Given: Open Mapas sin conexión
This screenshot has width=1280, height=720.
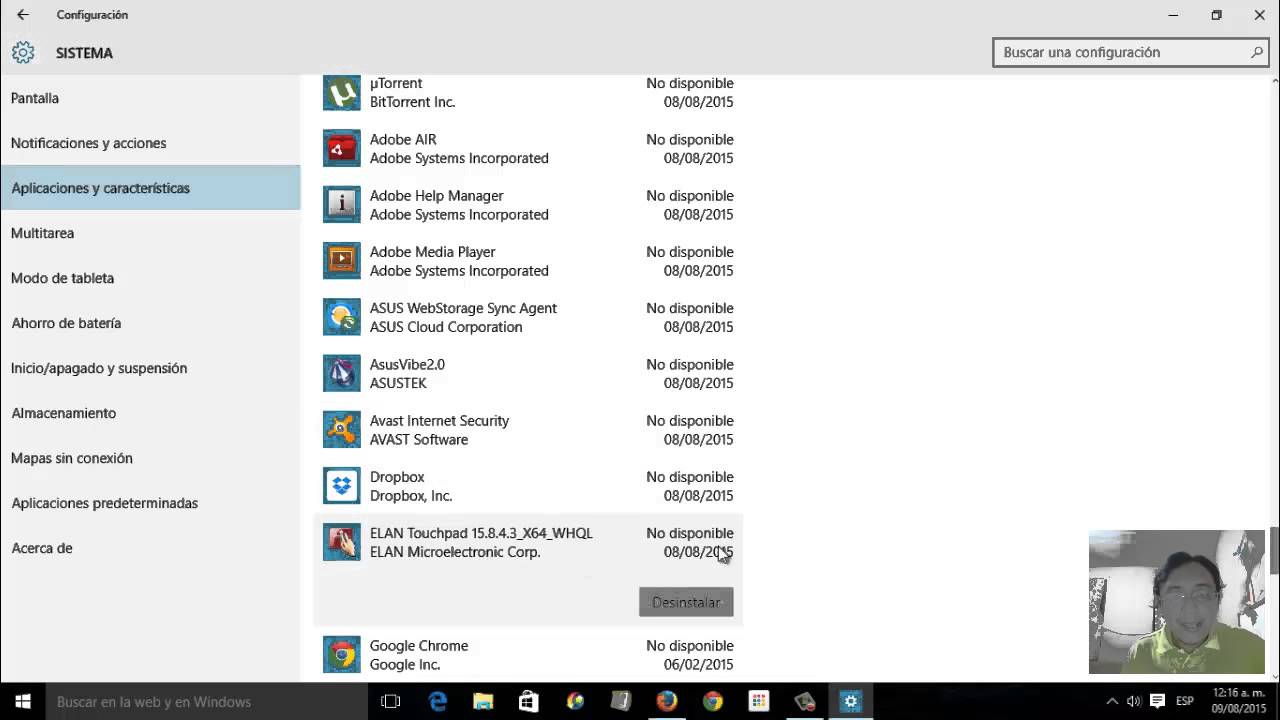Looking at the screenshot, I should point(150,458).
